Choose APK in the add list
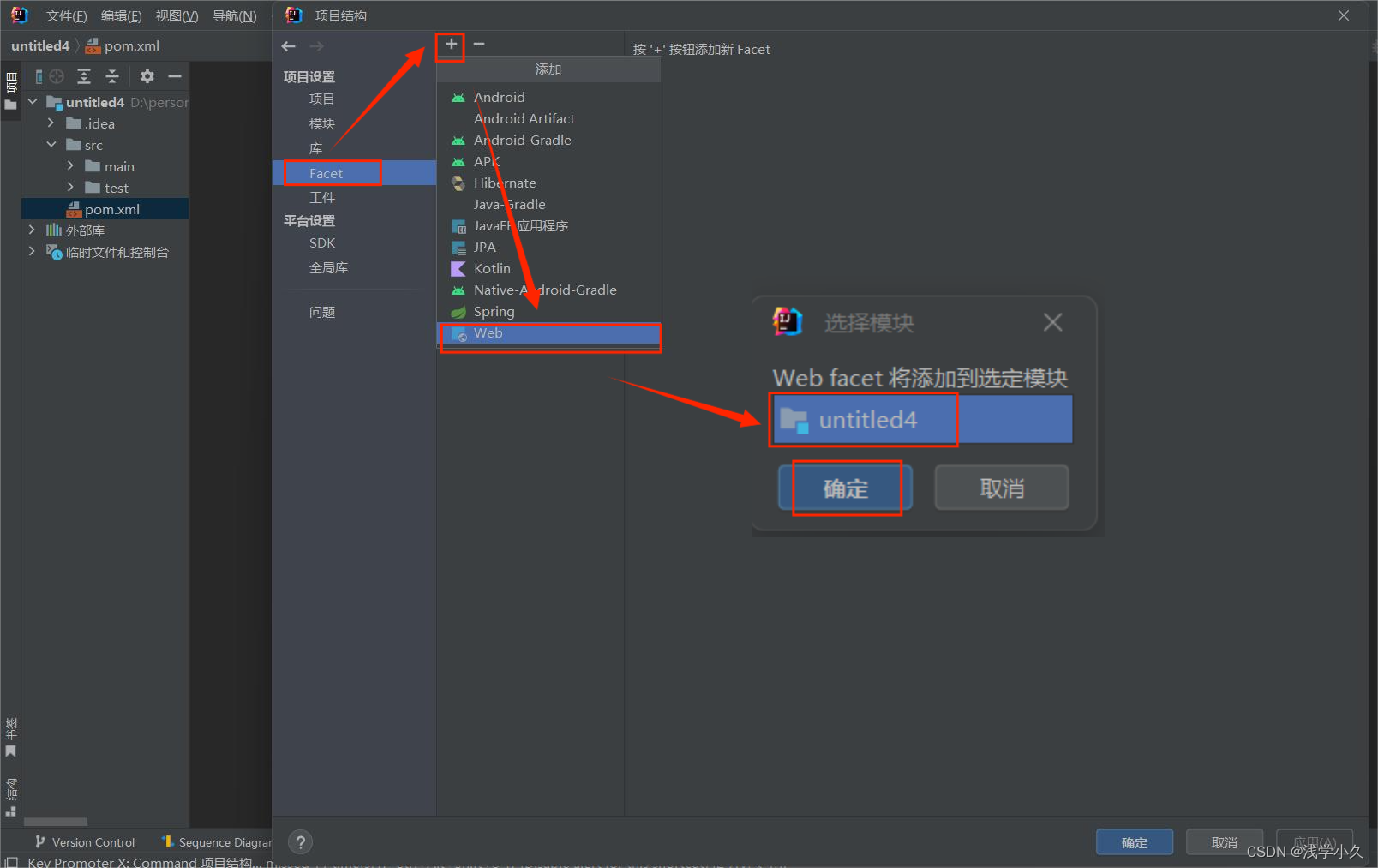1378x868 pixels. 548,162
